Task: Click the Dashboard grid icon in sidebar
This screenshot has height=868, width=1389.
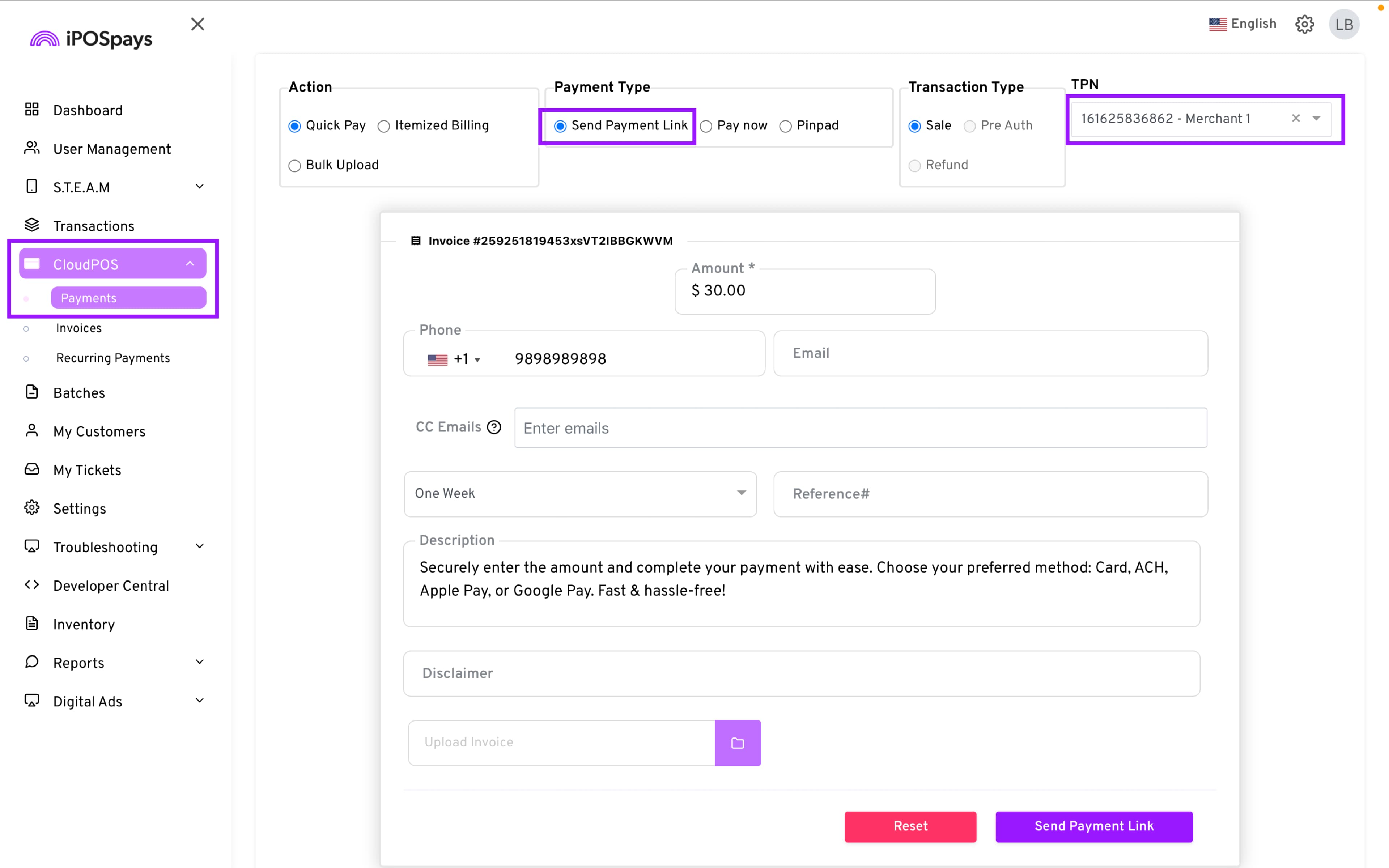Action: [x=31, y=110]
